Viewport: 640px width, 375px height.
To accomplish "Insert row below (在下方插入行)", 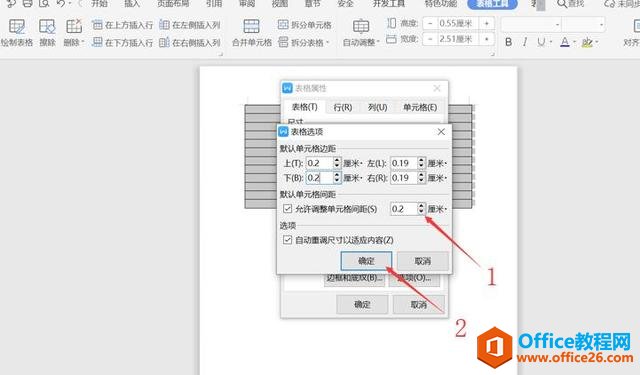I will [x=122, y=42].
